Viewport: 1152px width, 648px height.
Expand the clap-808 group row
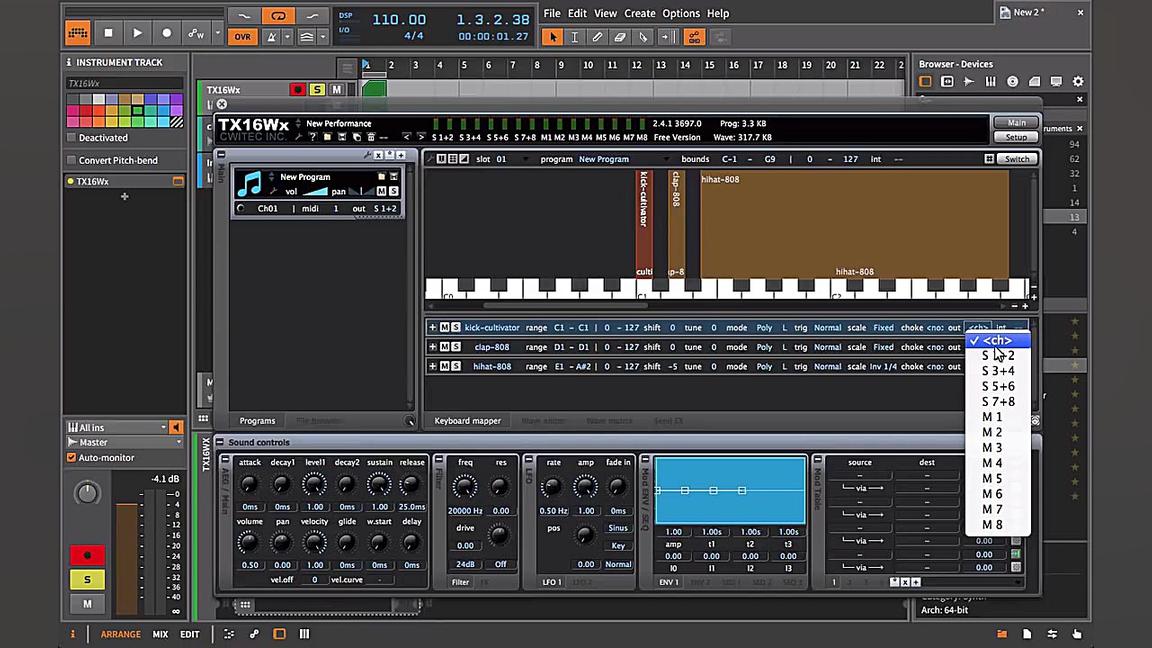pyautogui.click(x=433, y=347)
